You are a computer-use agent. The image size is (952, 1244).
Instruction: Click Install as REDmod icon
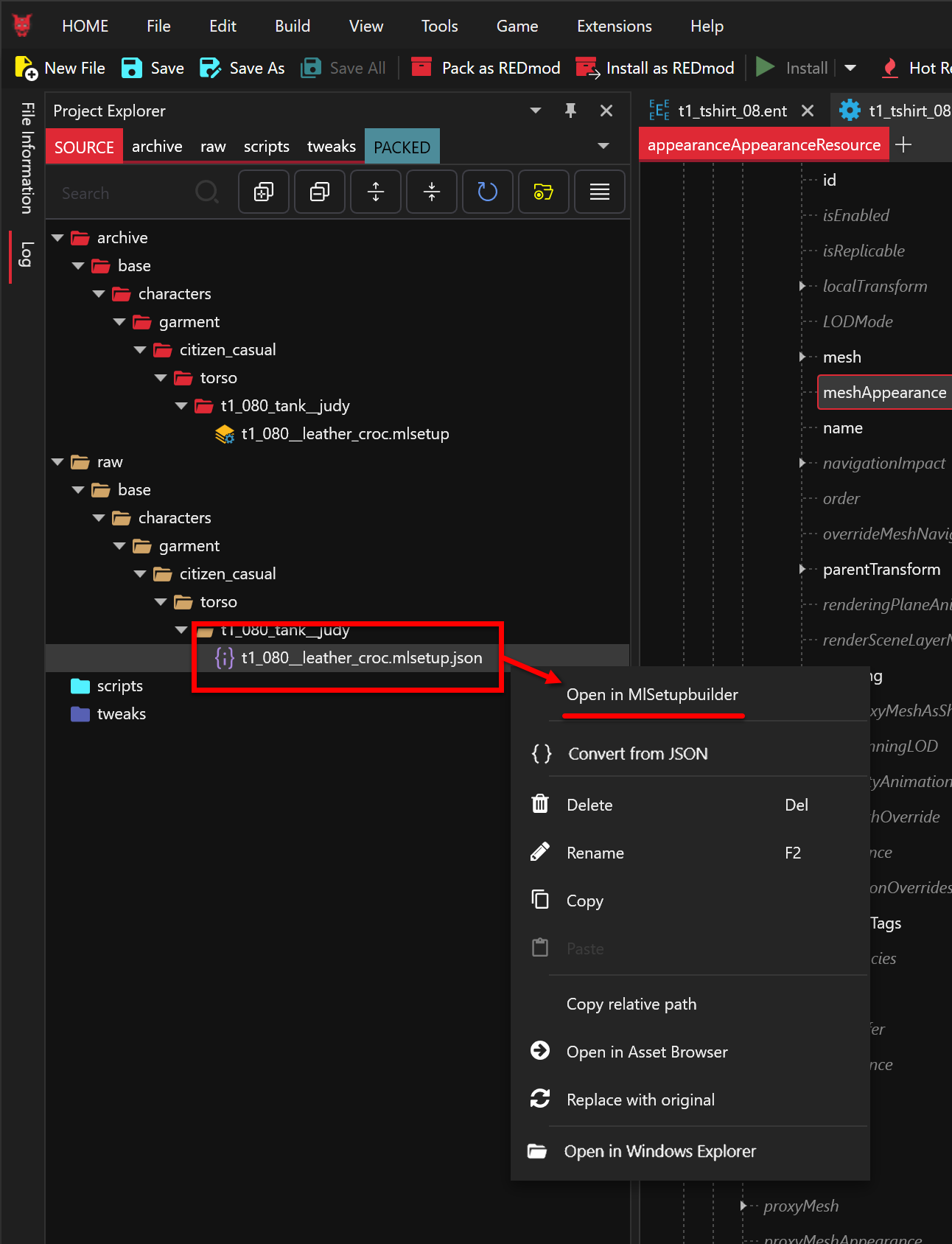pyautogui.click(x=587, y=68)
